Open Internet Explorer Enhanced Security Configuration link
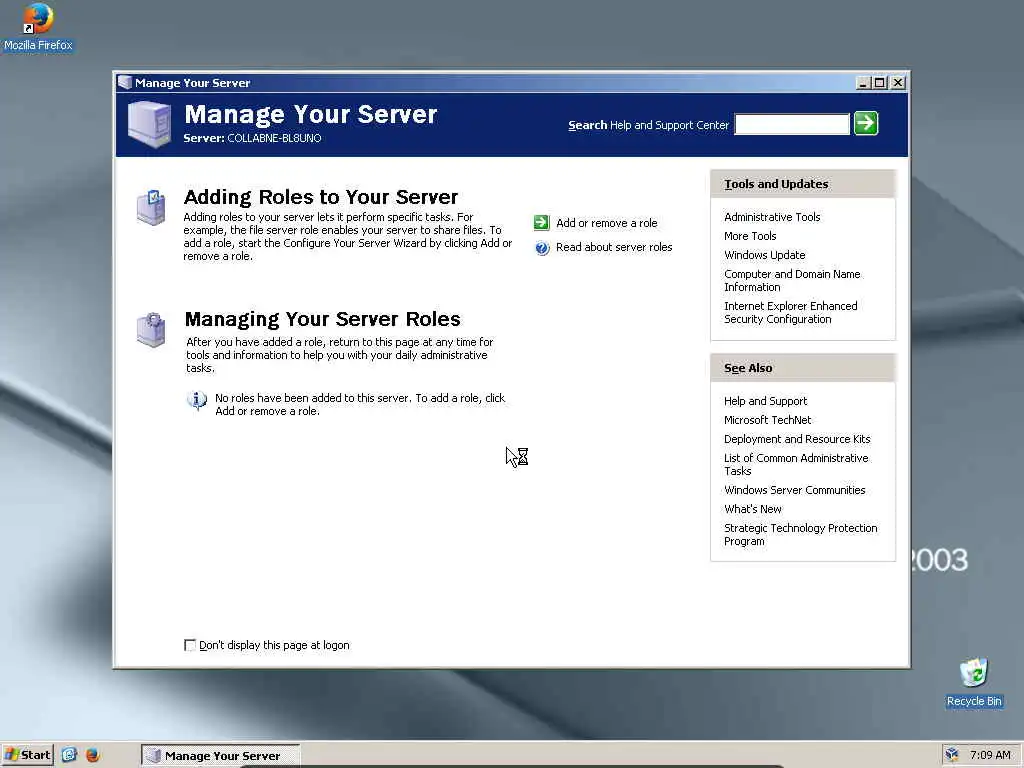 tap(791, 312)
